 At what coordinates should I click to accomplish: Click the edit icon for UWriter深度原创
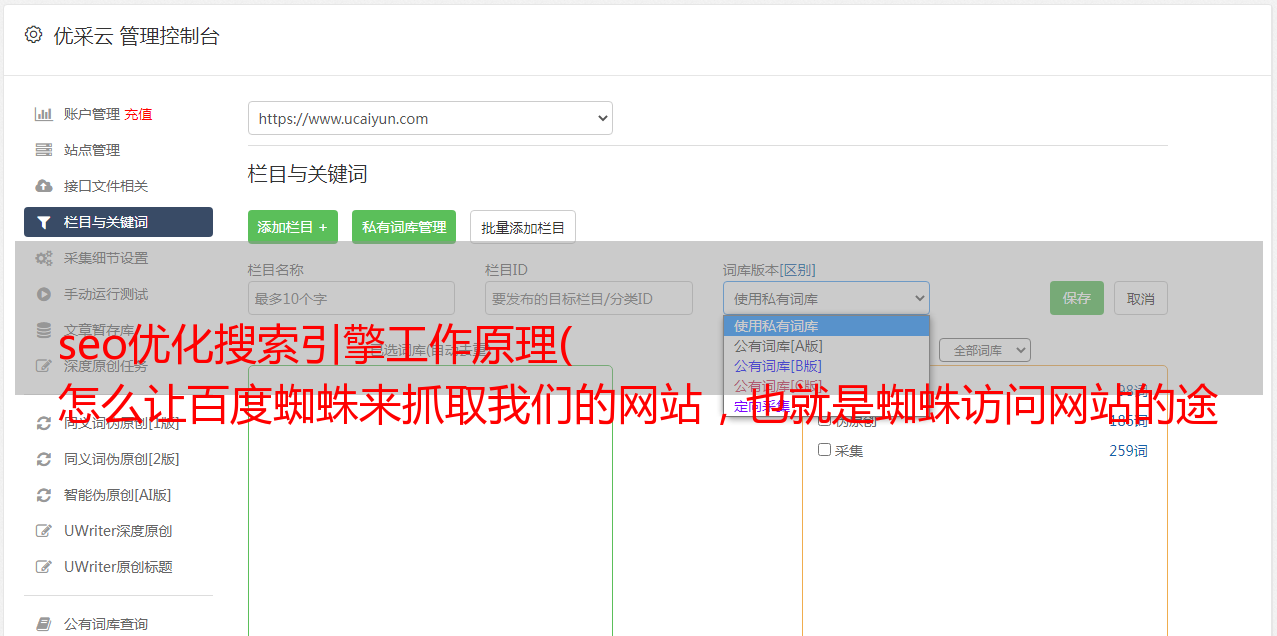click(44, 531)
